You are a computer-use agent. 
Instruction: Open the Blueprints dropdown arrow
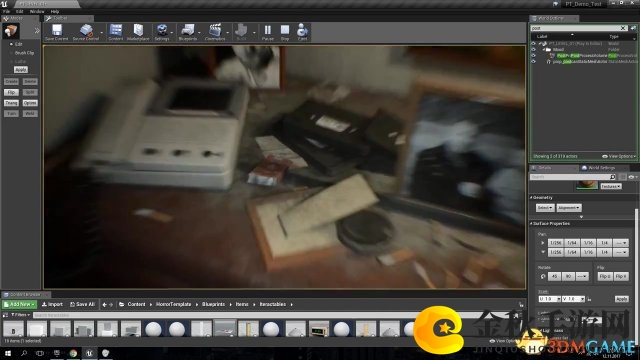click(x=199, y=33)
